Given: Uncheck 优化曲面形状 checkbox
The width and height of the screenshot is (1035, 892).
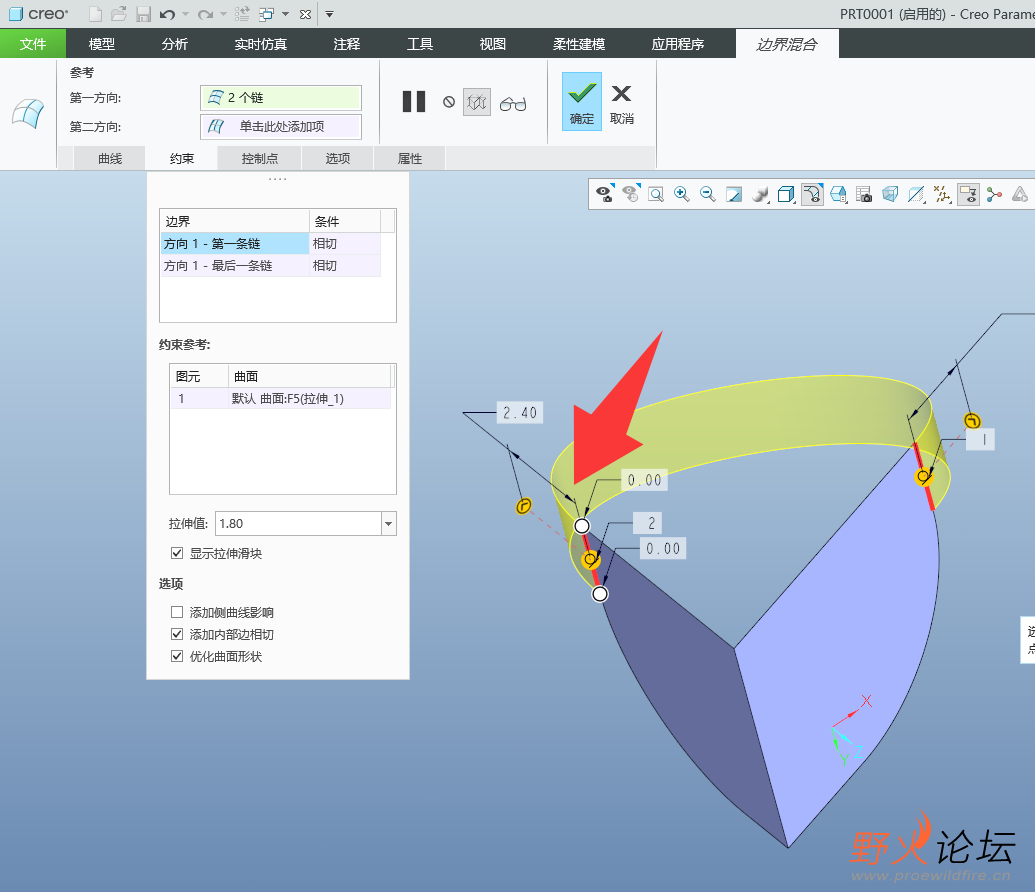Looking at the screenshot, I should tap(177, 656).
